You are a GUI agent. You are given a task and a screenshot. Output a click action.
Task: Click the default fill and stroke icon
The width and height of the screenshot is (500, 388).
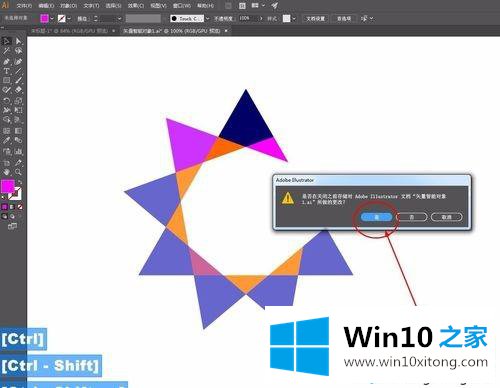3,197
